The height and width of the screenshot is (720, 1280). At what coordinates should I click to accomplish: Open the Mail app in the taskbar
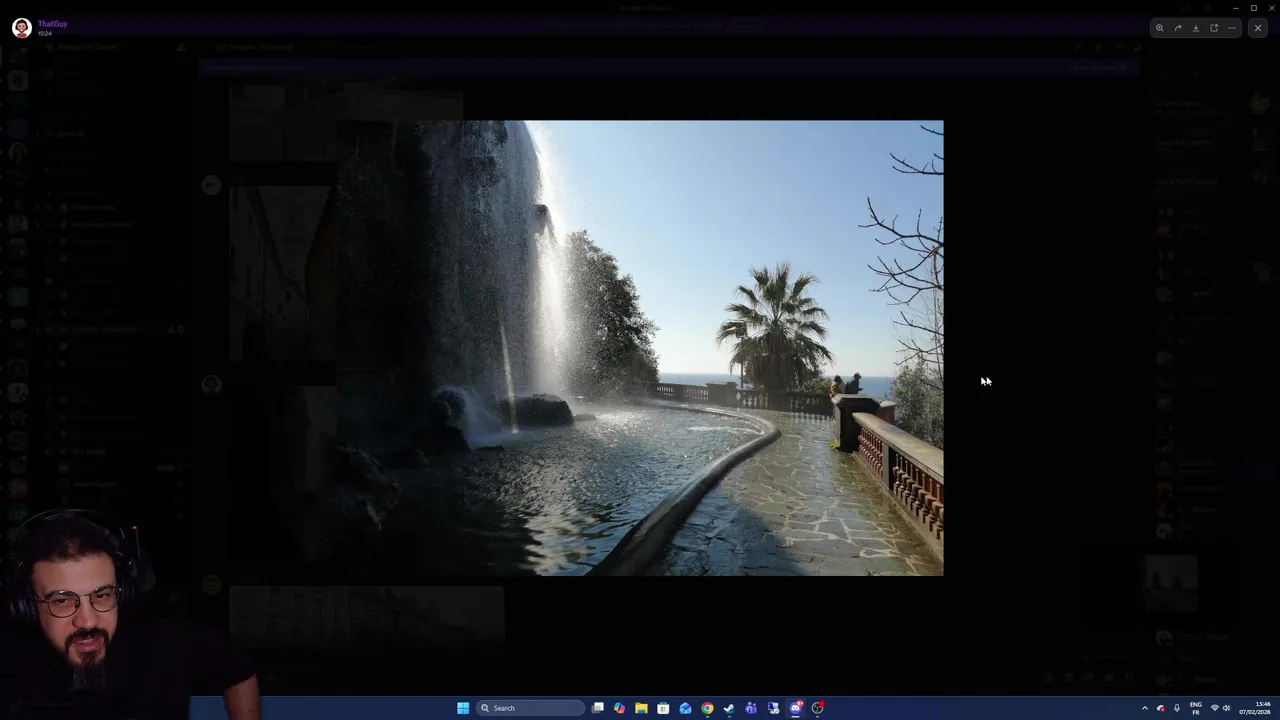coord(685,708)
